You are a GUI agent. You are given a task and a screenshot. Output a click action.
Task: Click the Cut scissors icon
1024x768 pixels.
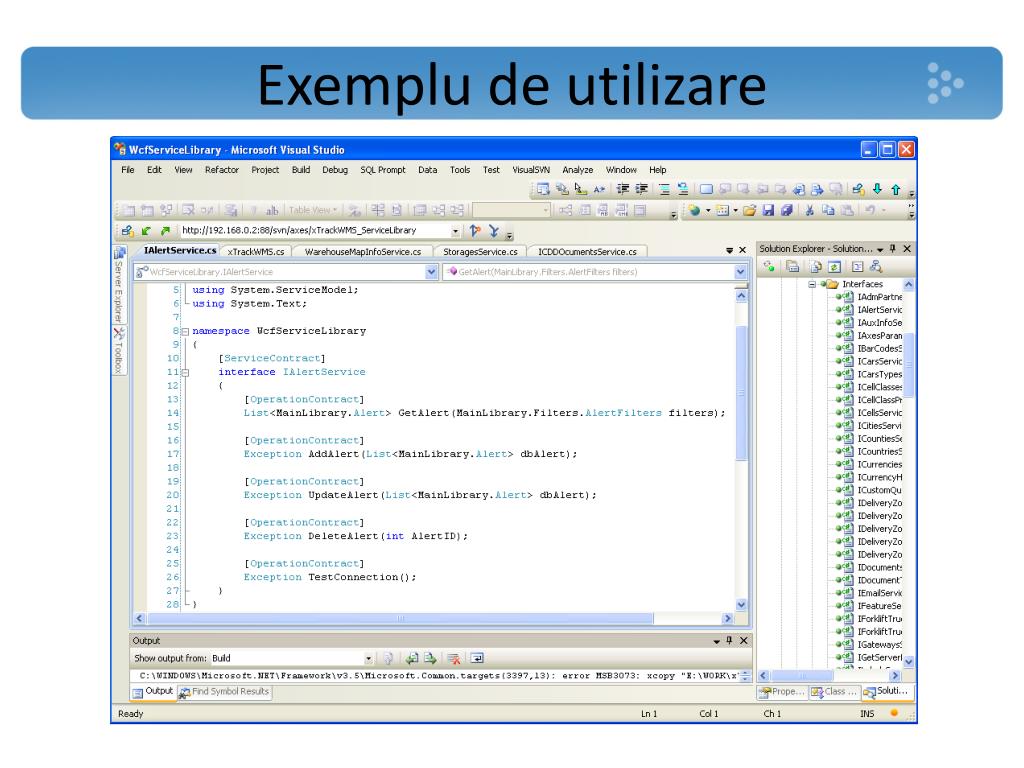point(809,210)
